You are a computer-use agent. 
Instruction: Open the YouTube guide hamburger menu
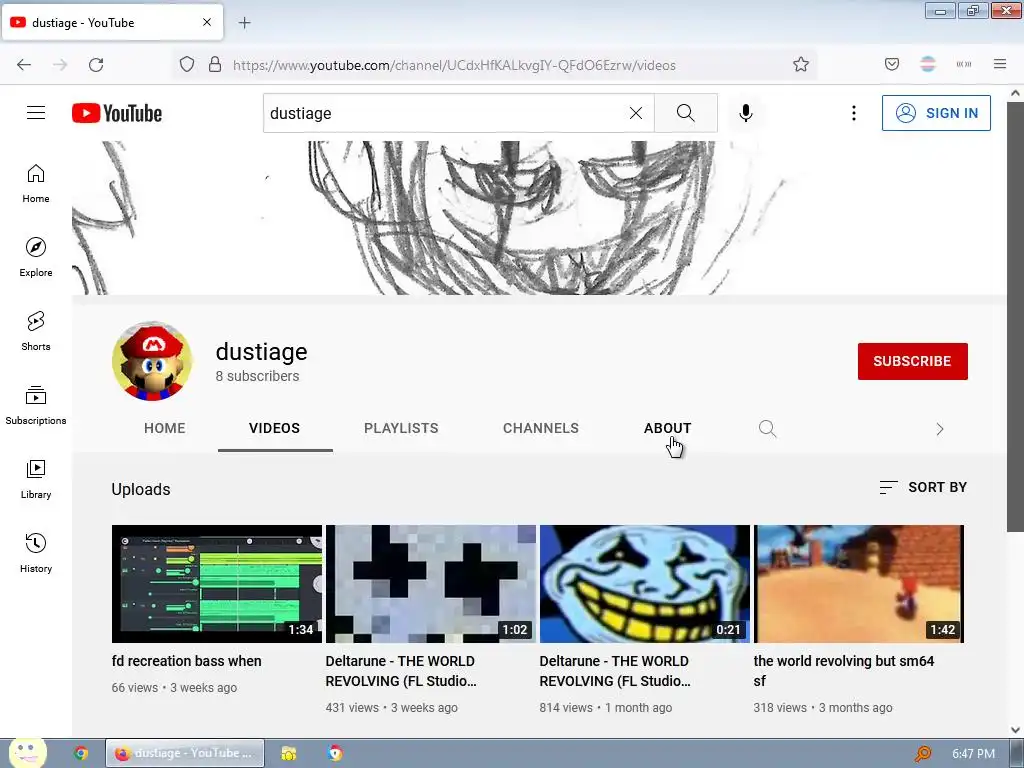36,113
